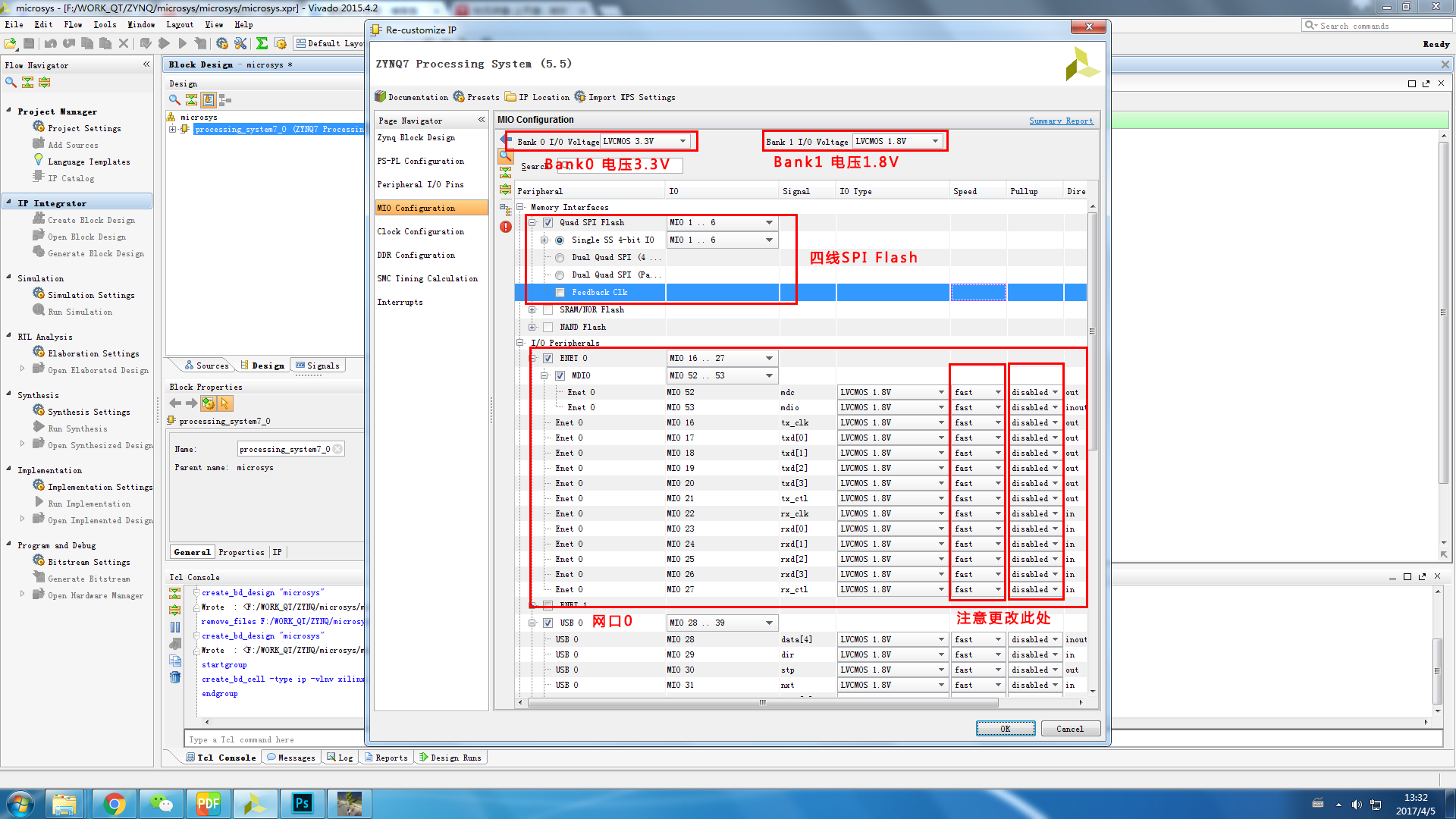Screen dimensions: 1456x819
Task: Open MDIO MIO 52..53 dropdown
Action: [722, 376]
